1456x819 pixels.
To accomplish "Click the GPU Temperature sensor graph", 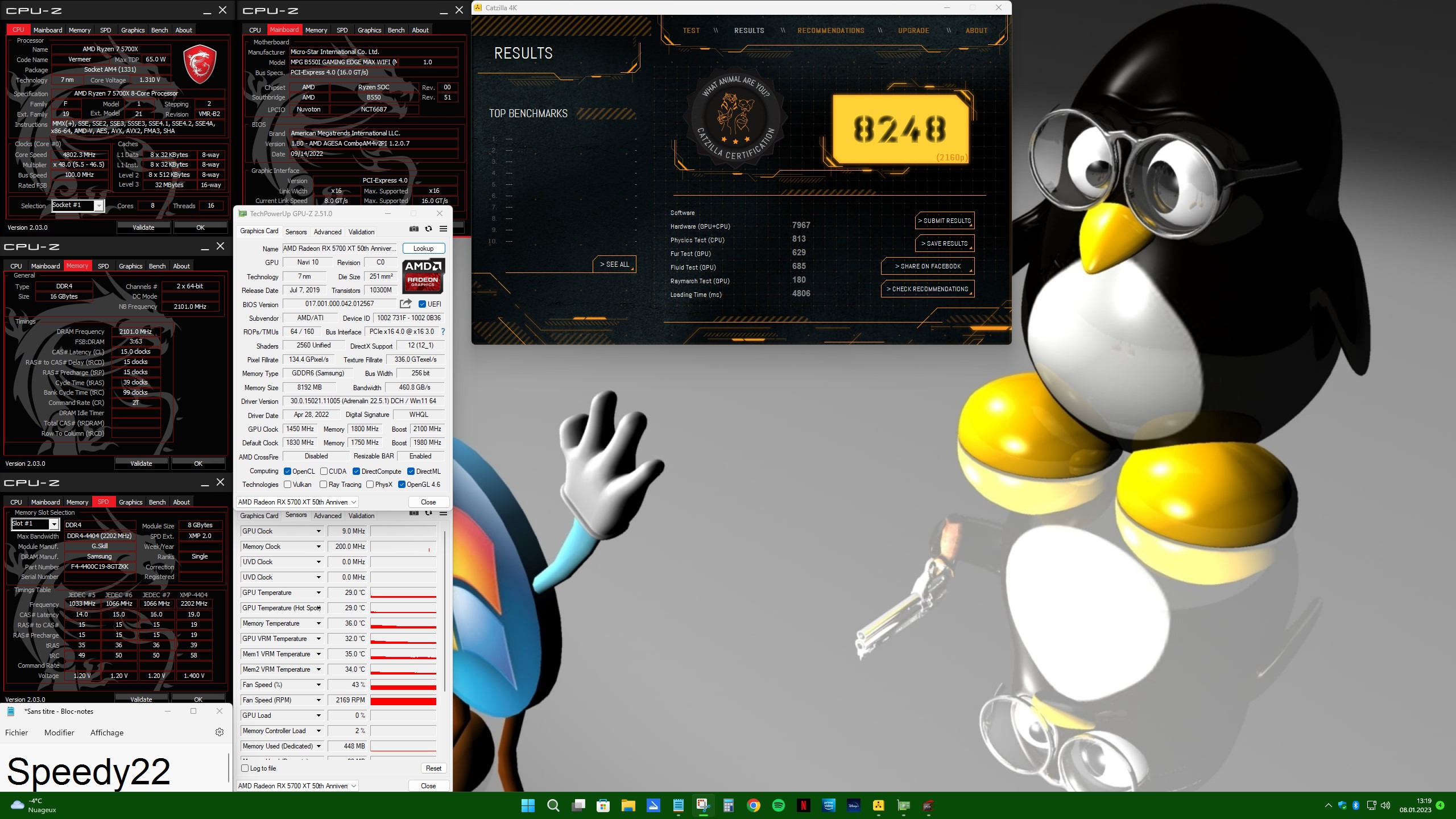I will [403, 593].
